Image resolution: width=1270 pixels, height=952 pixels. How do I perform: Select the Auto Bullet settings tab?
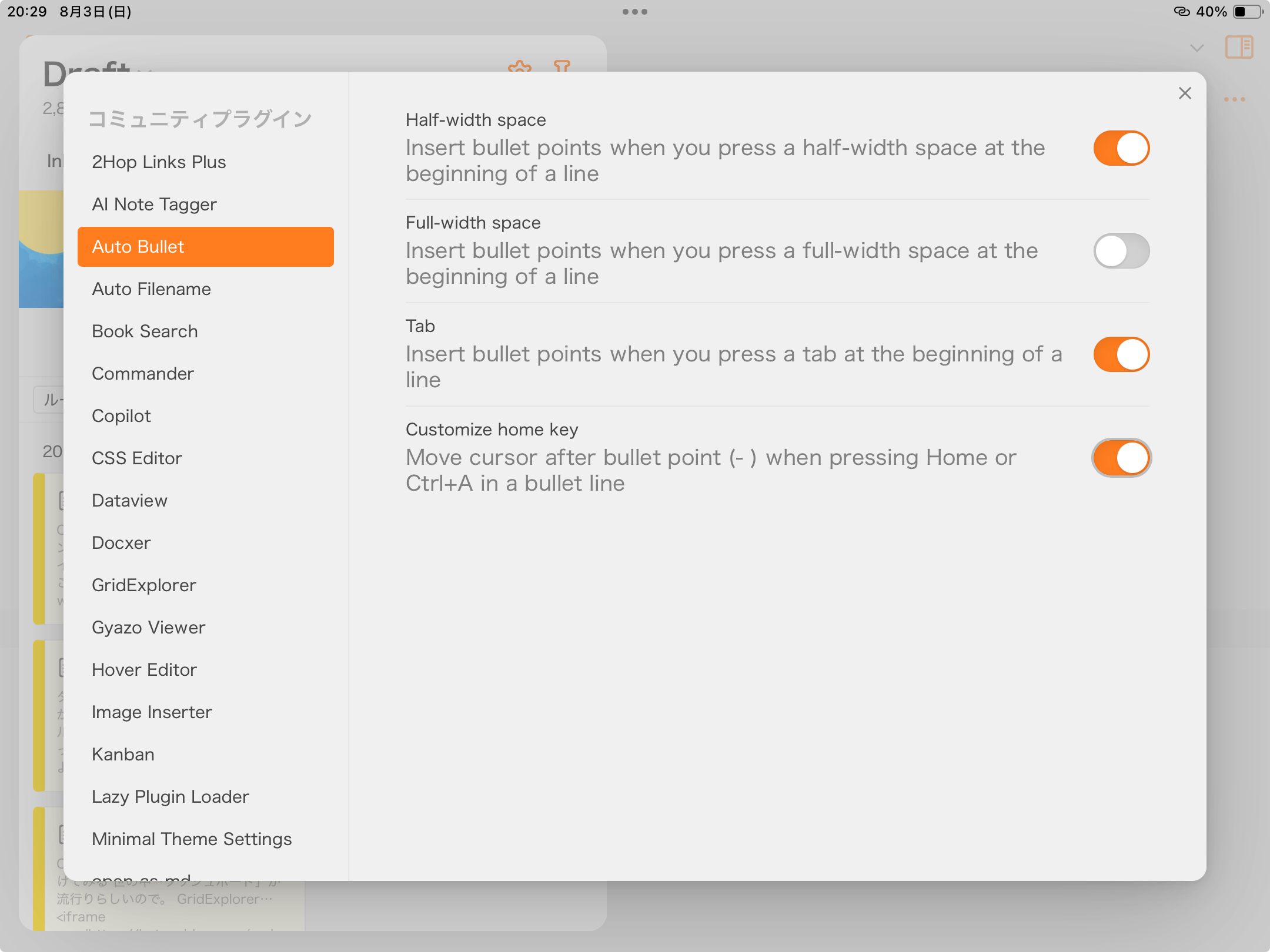[x=205, y=247]
